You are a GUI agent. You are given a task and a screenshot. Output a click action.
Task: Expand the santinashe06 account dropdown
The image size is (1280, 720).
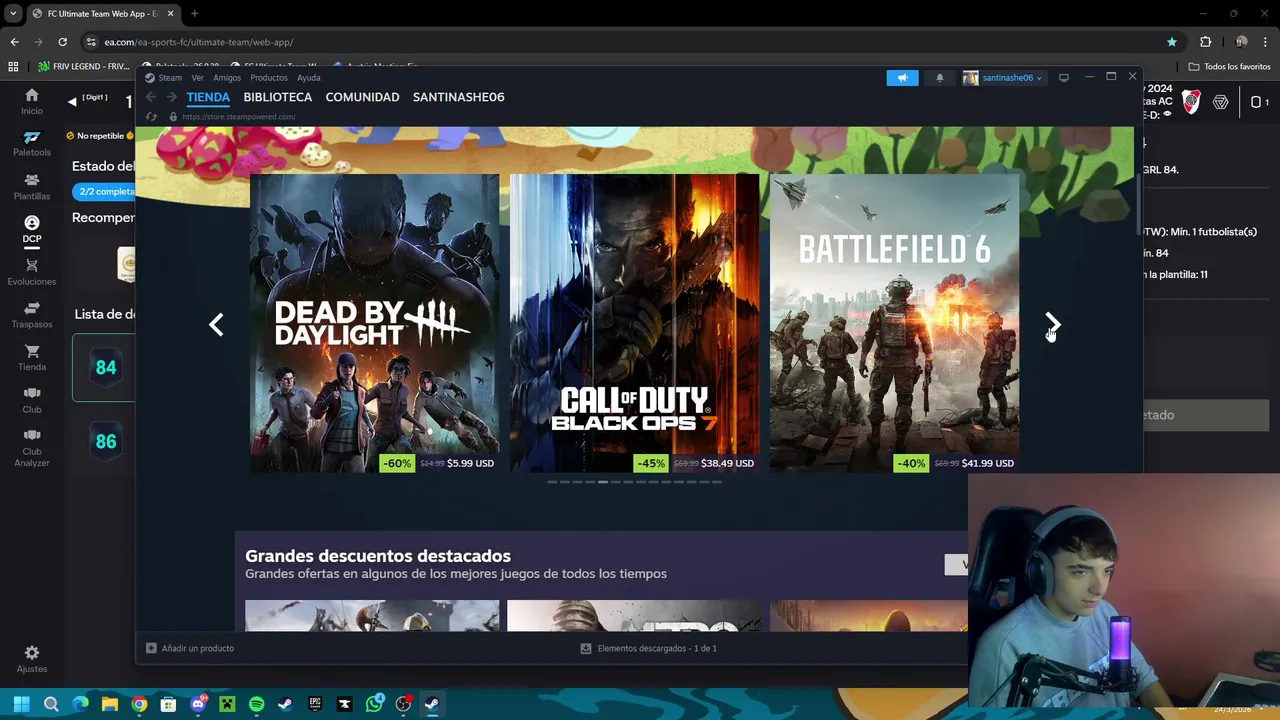[1003, 78]
